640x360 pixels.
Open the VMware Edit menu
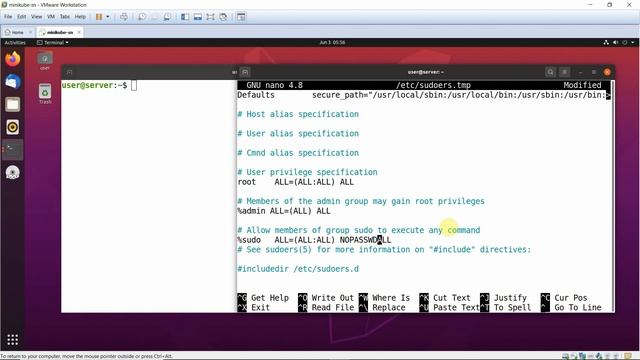tap(22, 17)
